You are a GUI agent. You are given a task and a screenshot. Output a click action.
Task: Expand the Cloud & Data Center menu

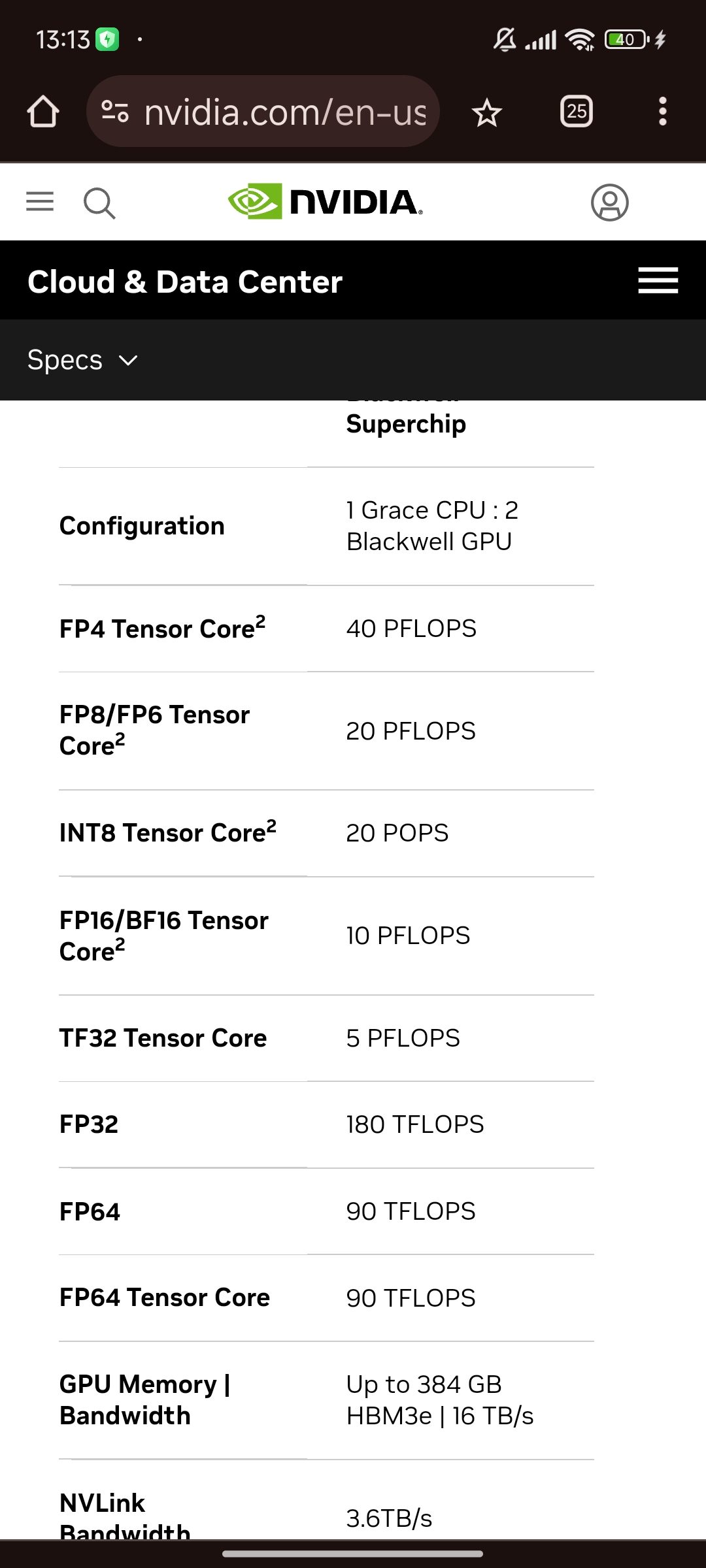pos(658,281)
